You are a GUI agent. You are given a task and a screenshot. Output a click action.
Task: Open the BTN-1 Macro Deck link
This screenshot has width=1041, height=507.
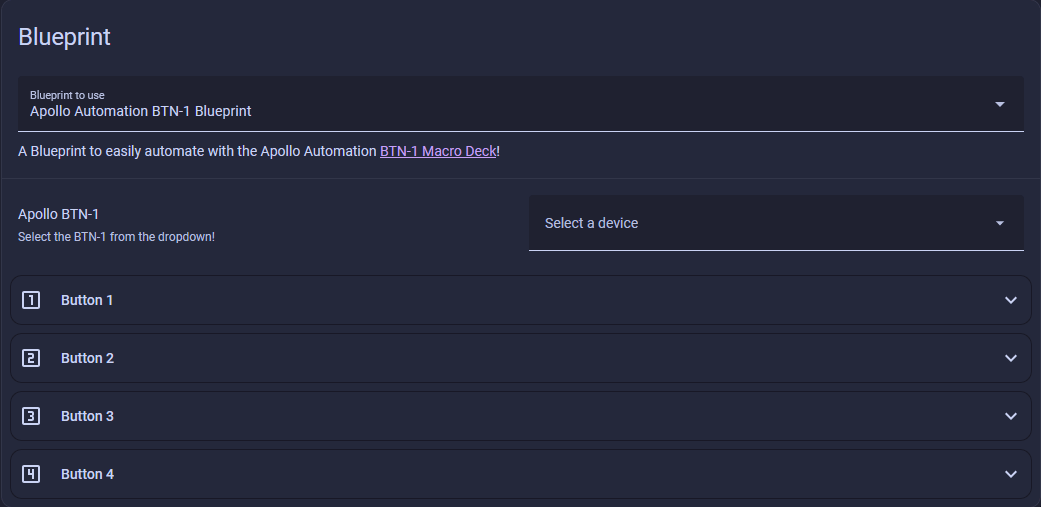click(438, 151)
